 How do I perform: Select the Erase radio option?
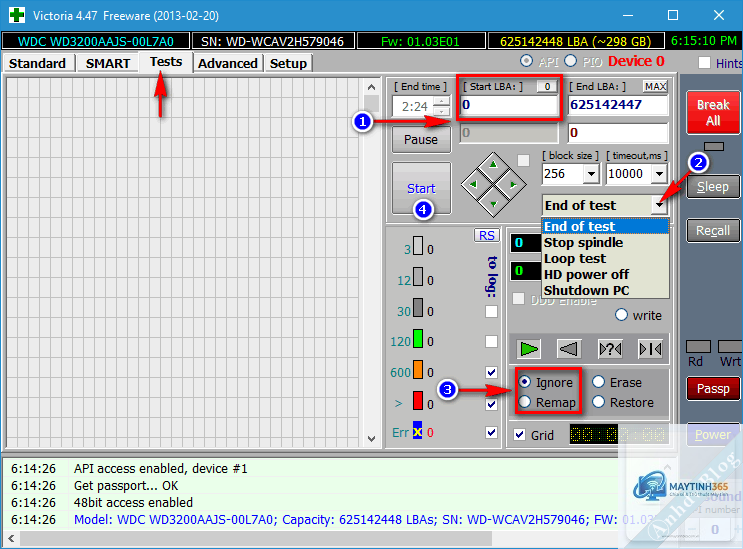coord(598,382)
